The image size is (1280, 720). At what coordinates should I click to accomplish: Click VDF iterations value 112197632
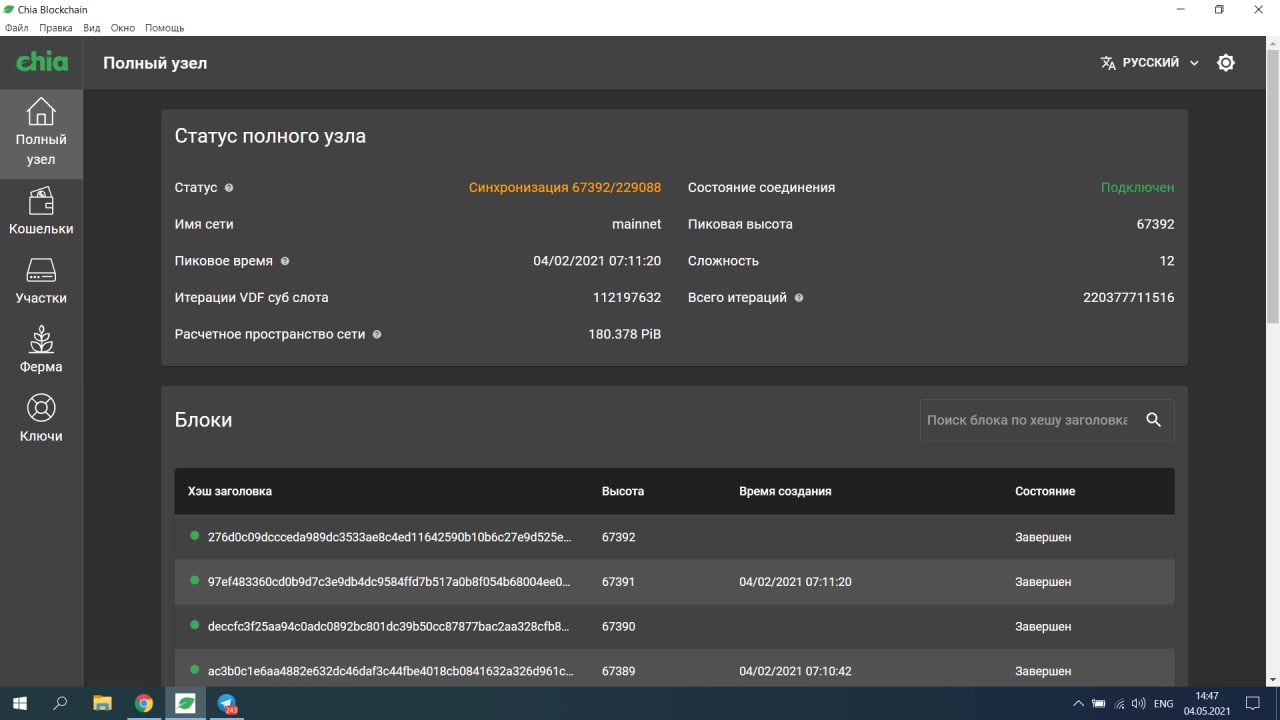(627, 298)
